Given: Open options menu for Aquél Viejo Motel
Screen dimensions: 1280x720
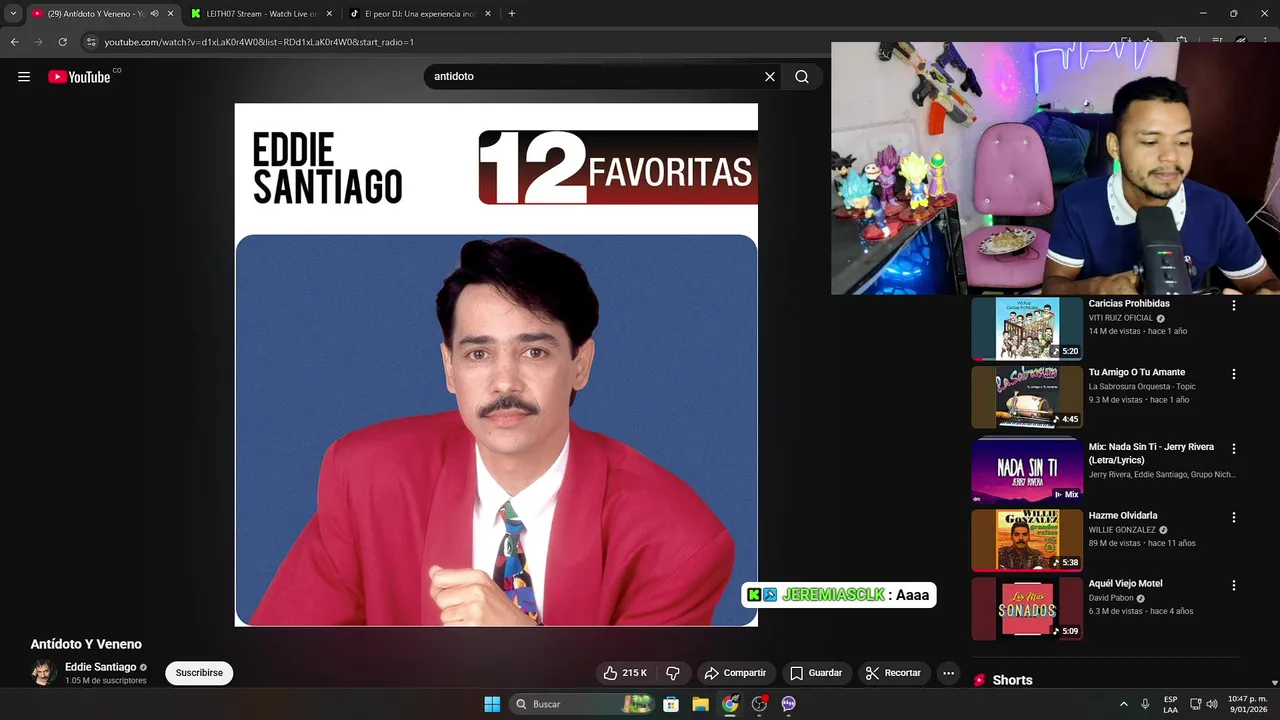Looking at the screenshot, I should click(1233, 586).
